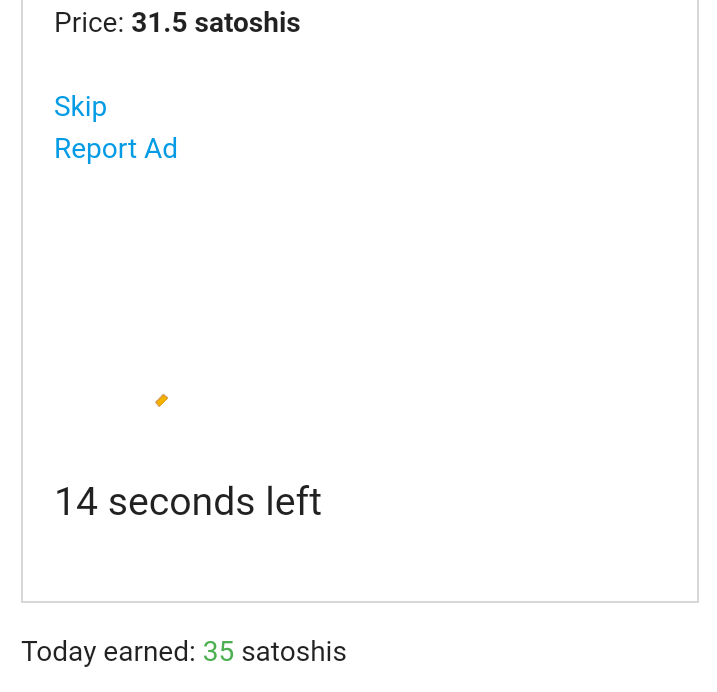Click the satoshis word after green 35
The image size is (717, 692).
click(294, 652)
